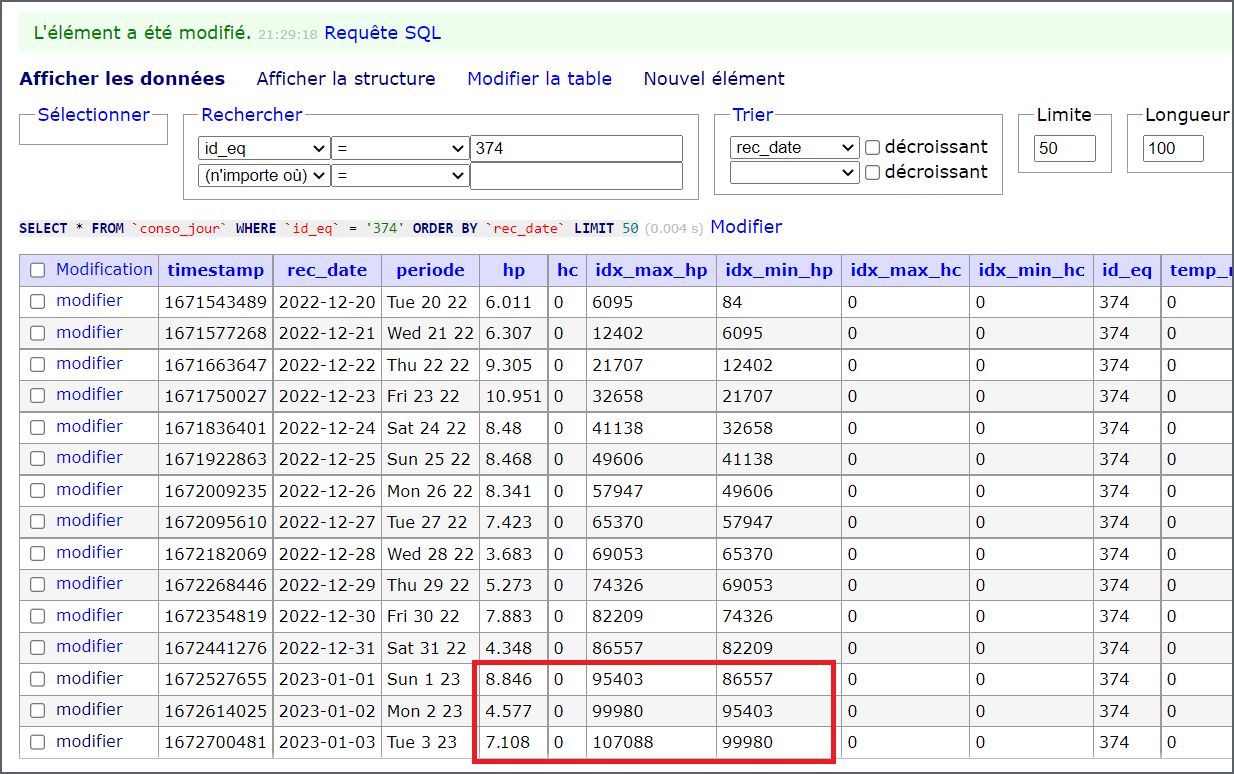Click the Modifier link after the SQL query
Screen dimensions: 1234x774
746,227
